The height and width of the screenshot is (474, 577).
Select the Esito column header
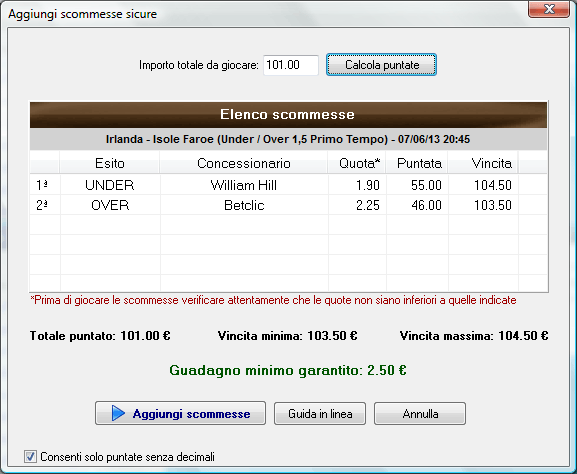pos(110,163)
